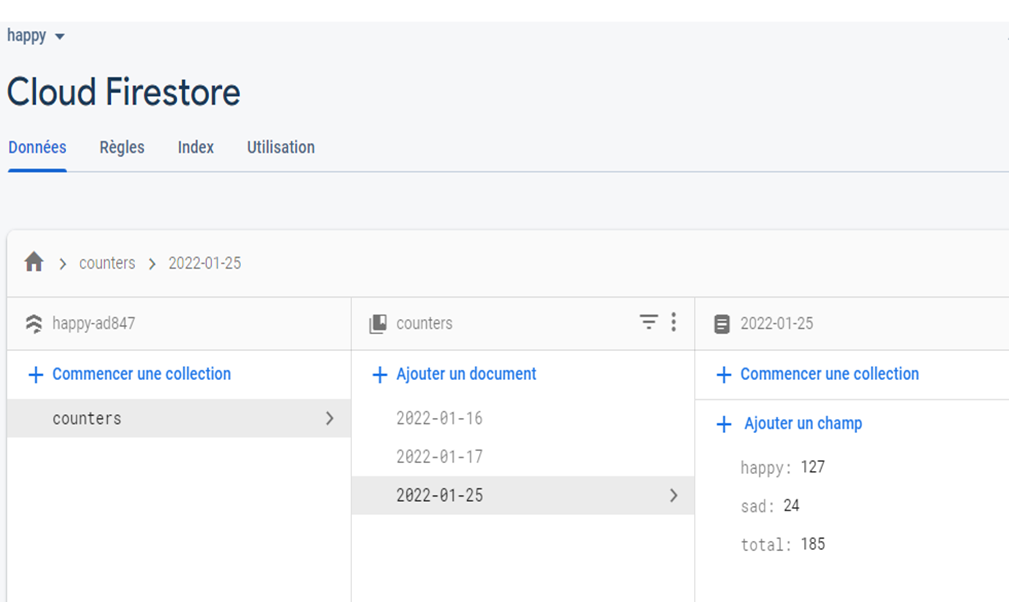Click the plus icon for Ajouter un document
This screenshot has height=602, width=1009.
click(x=380, y=375)
